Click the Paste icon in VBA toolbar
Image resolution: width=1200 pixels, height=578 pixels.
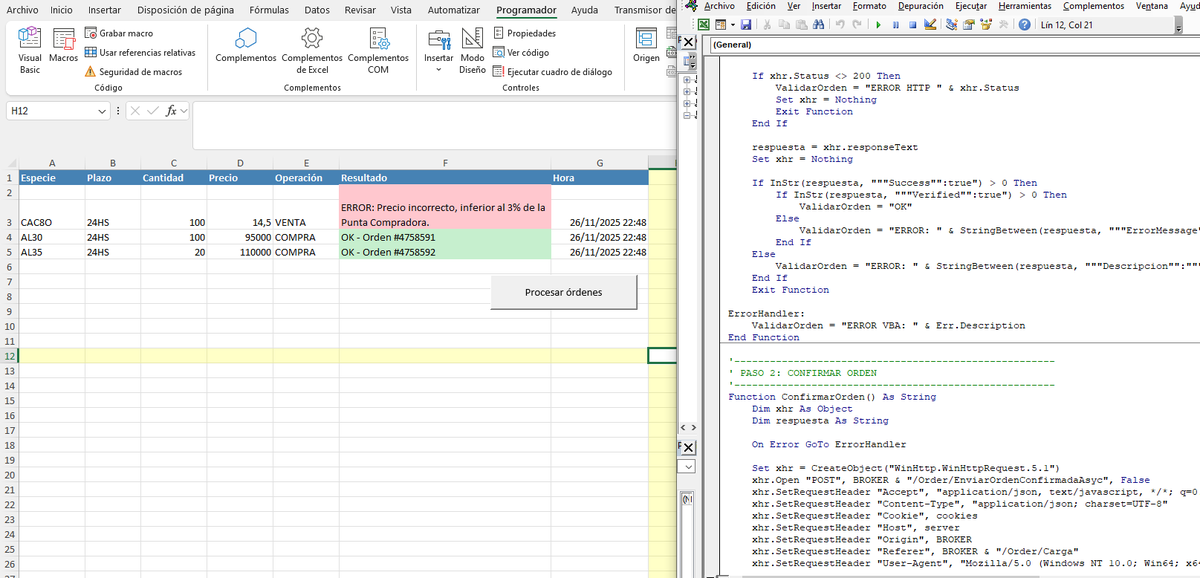(801, 24)
